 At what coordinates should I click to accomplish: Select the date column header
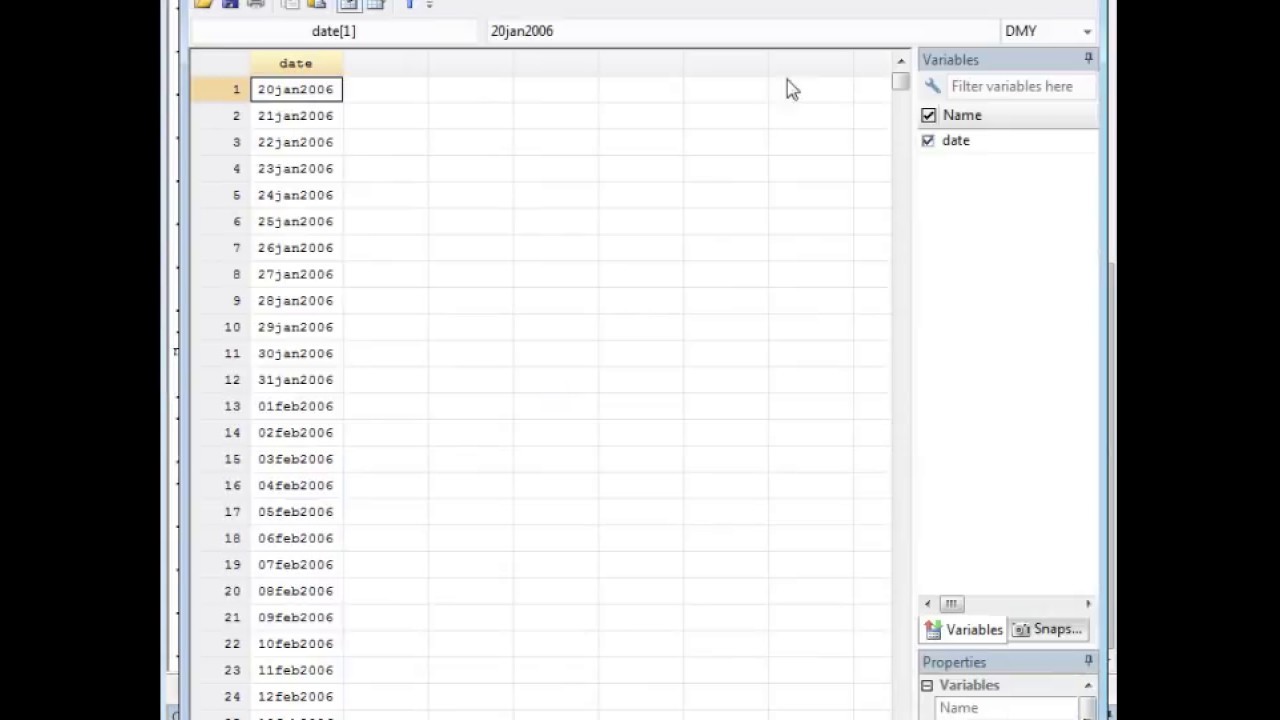[x=296, y=63]
